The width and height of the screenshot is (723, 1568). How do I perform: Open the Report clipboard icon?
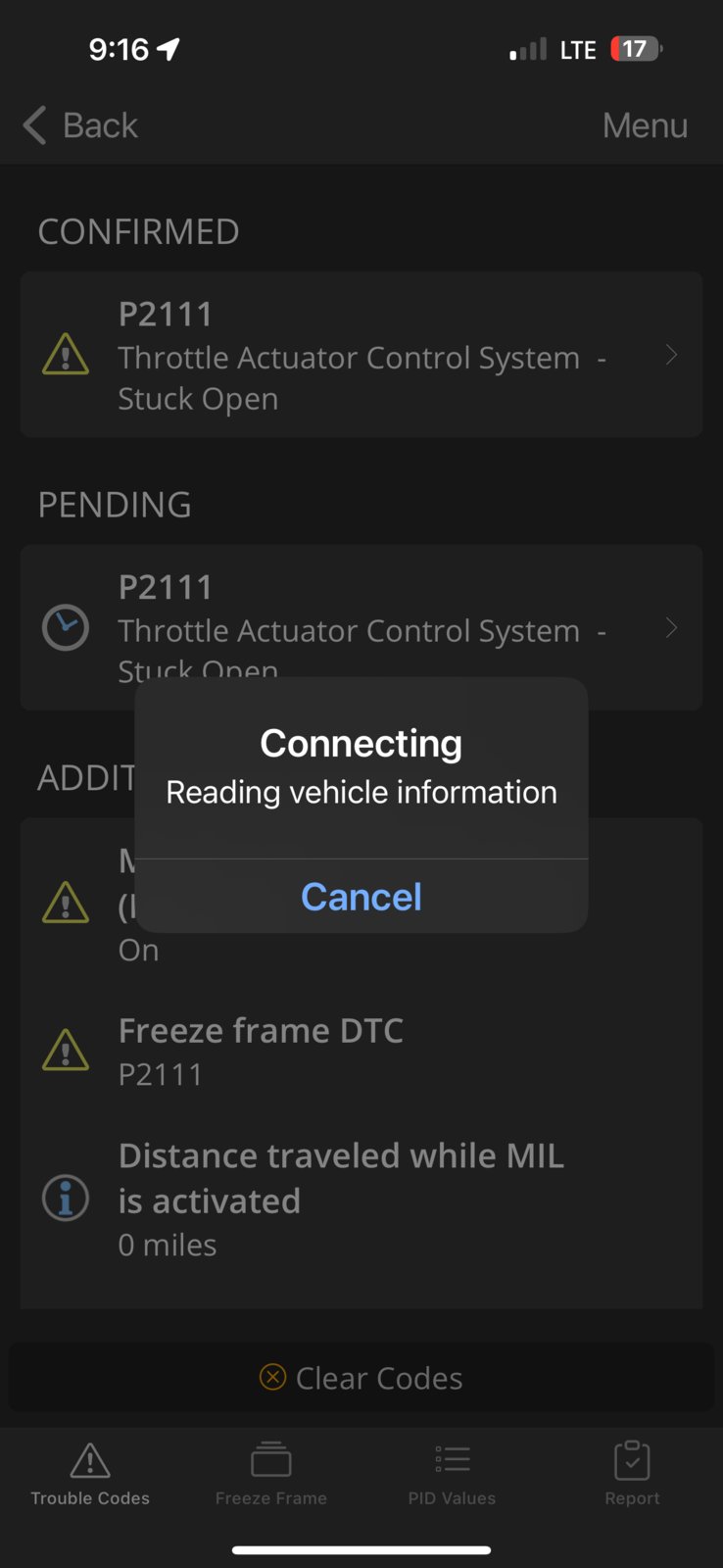(x=632, y=1460)
